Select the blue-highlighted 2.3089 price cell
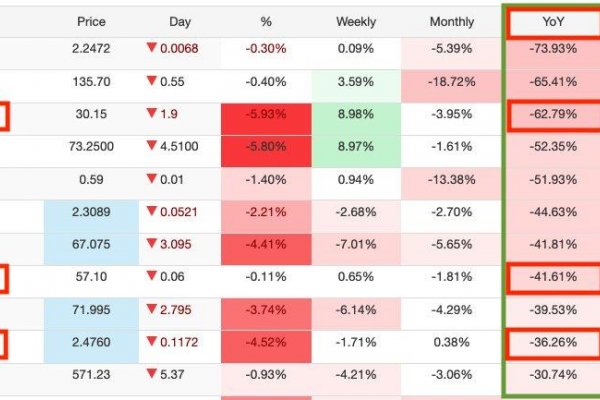 pyautogui.click(x=88, y=212)
